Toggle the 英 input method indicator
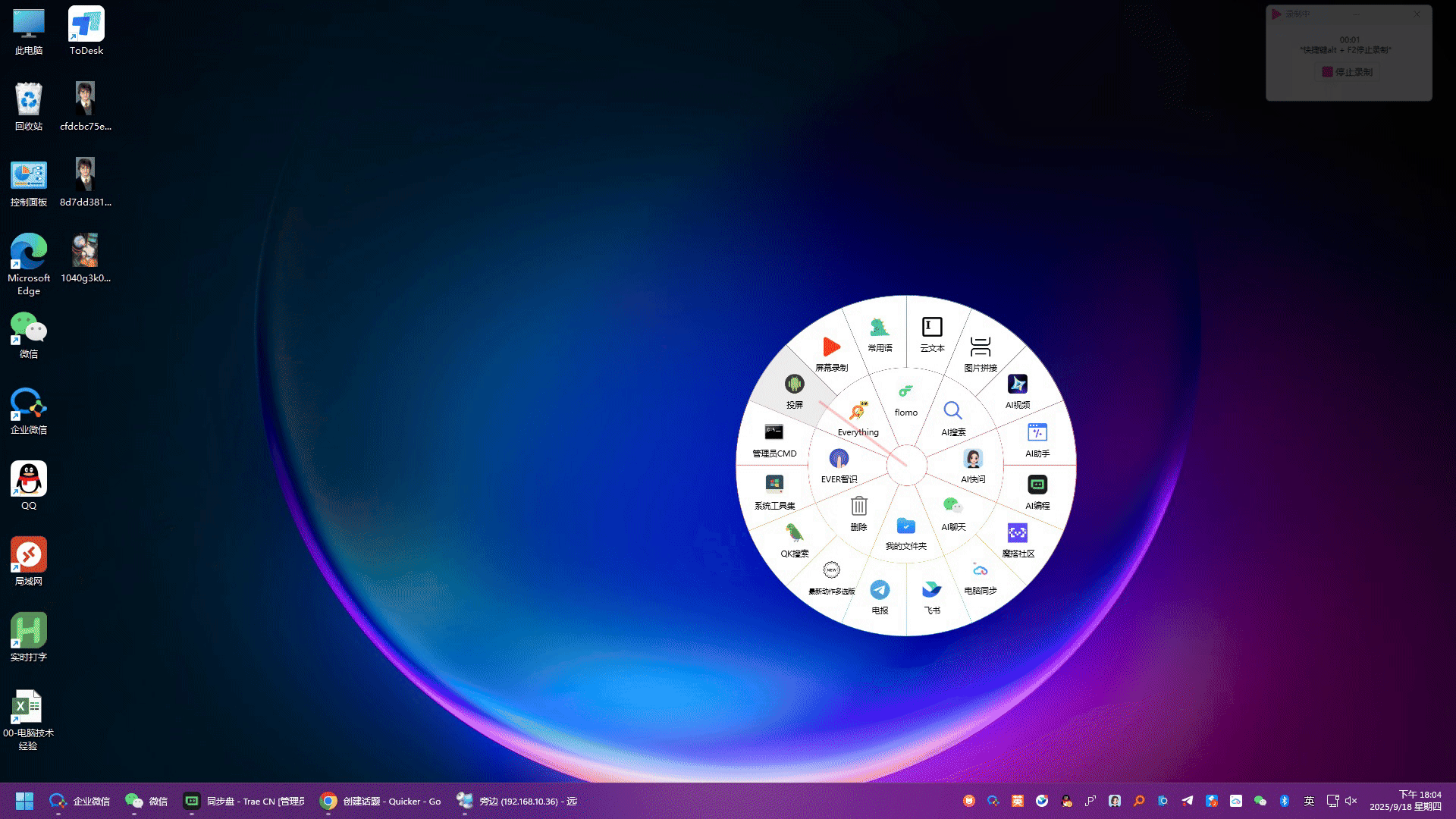 [1309, 801]
